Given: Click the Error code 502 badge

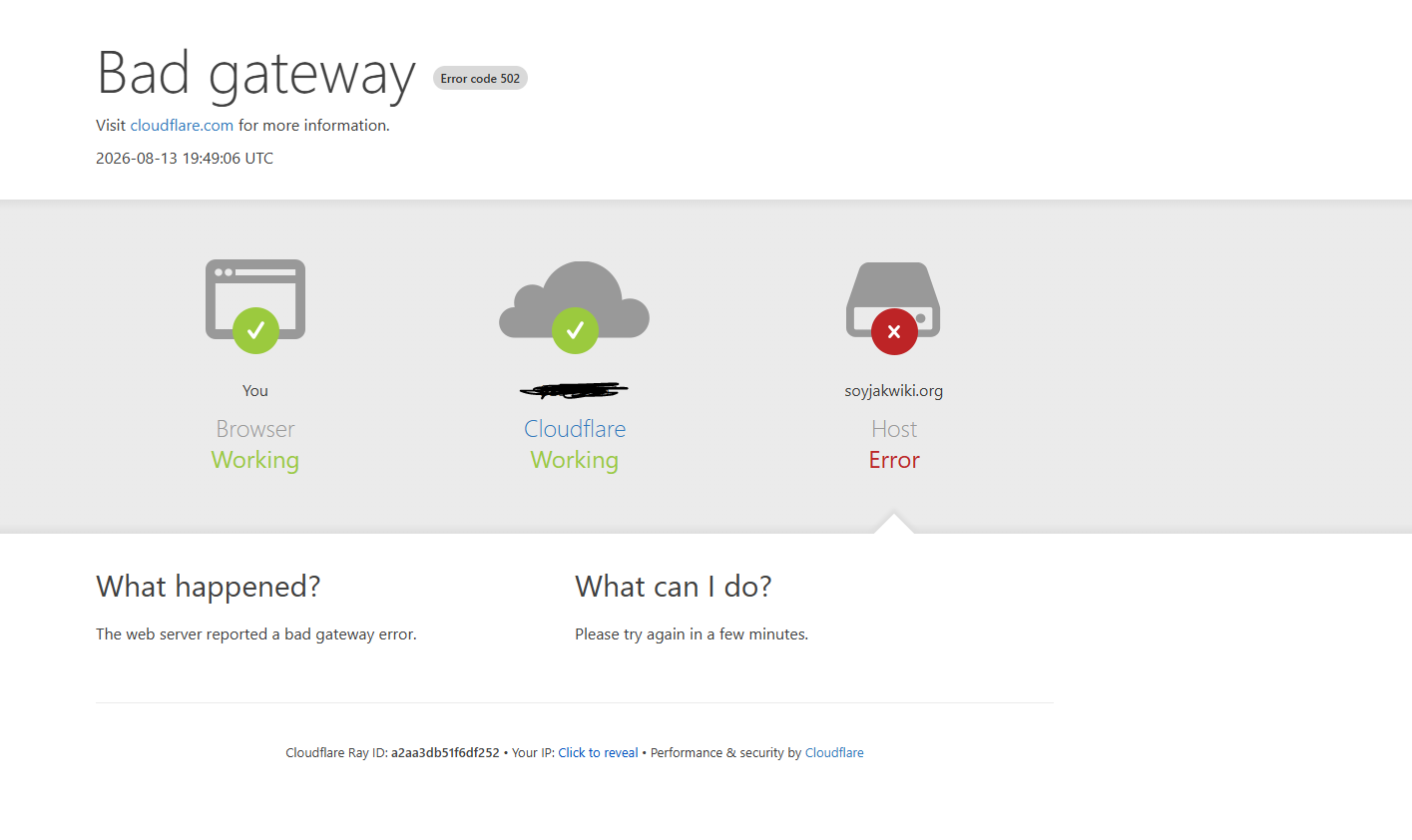Looking at the screenshot, I should [x=480, y=78].
